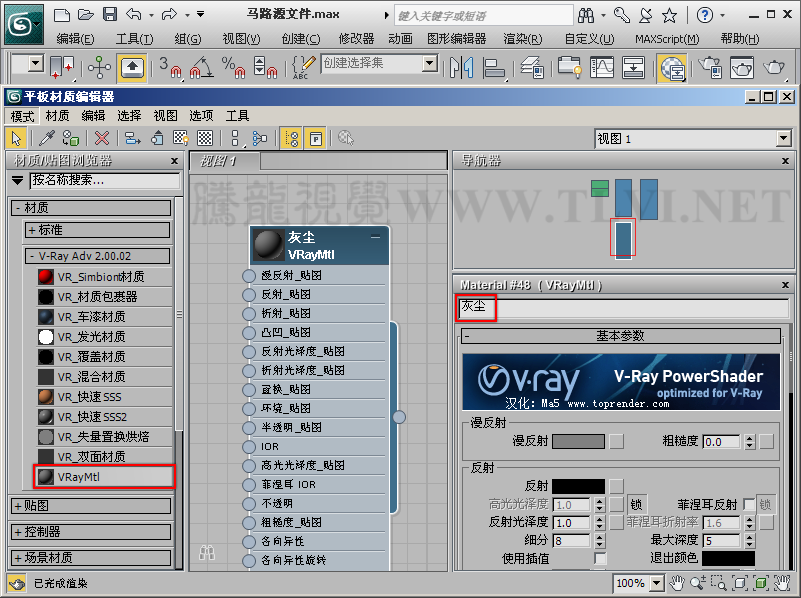Screen dimensions: 801x598
Task: Open the MAXScript(M) menu
Action: [x=667, y=39]
